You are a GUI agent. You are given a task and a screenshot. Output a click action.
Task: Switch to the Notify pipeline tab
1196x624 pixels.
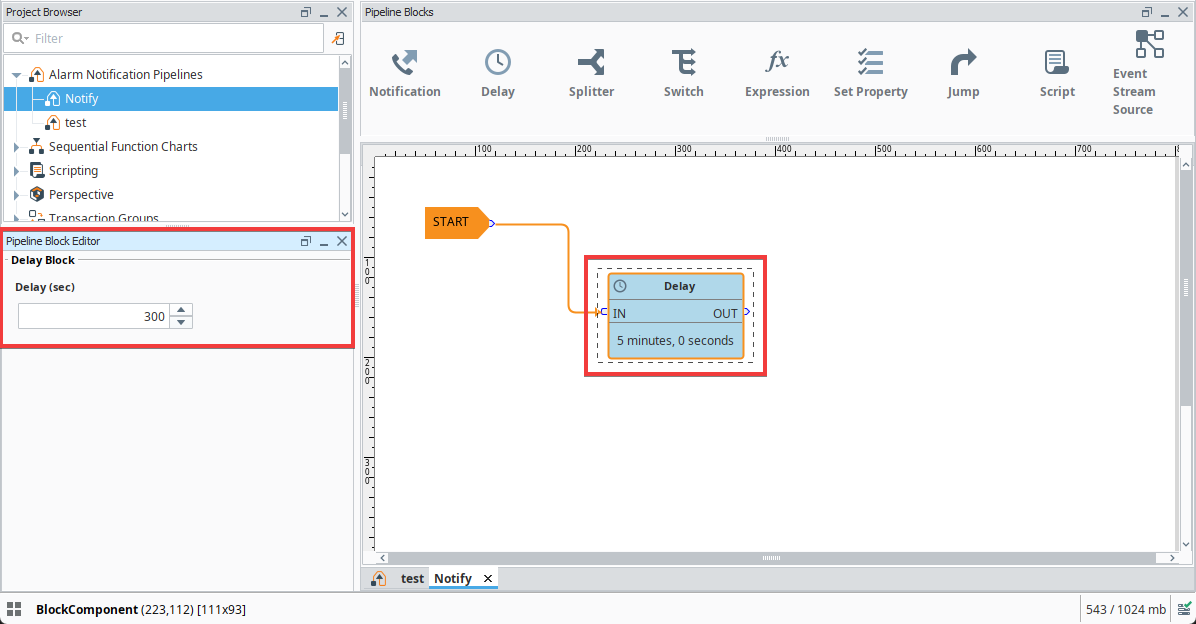tap(453, 579)
